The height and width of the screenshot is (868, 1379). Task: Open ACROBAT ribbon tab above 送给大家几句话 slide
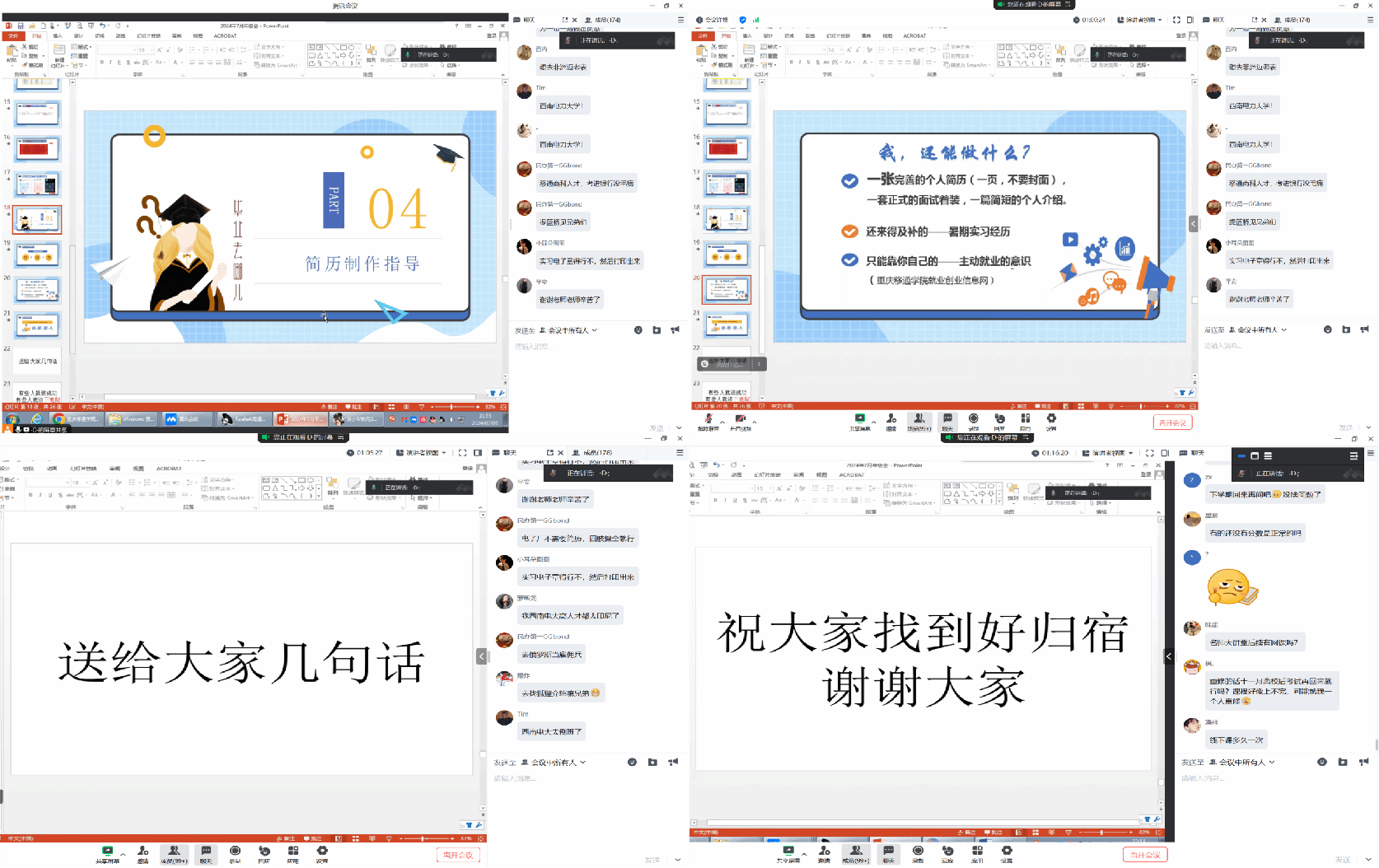168,469
